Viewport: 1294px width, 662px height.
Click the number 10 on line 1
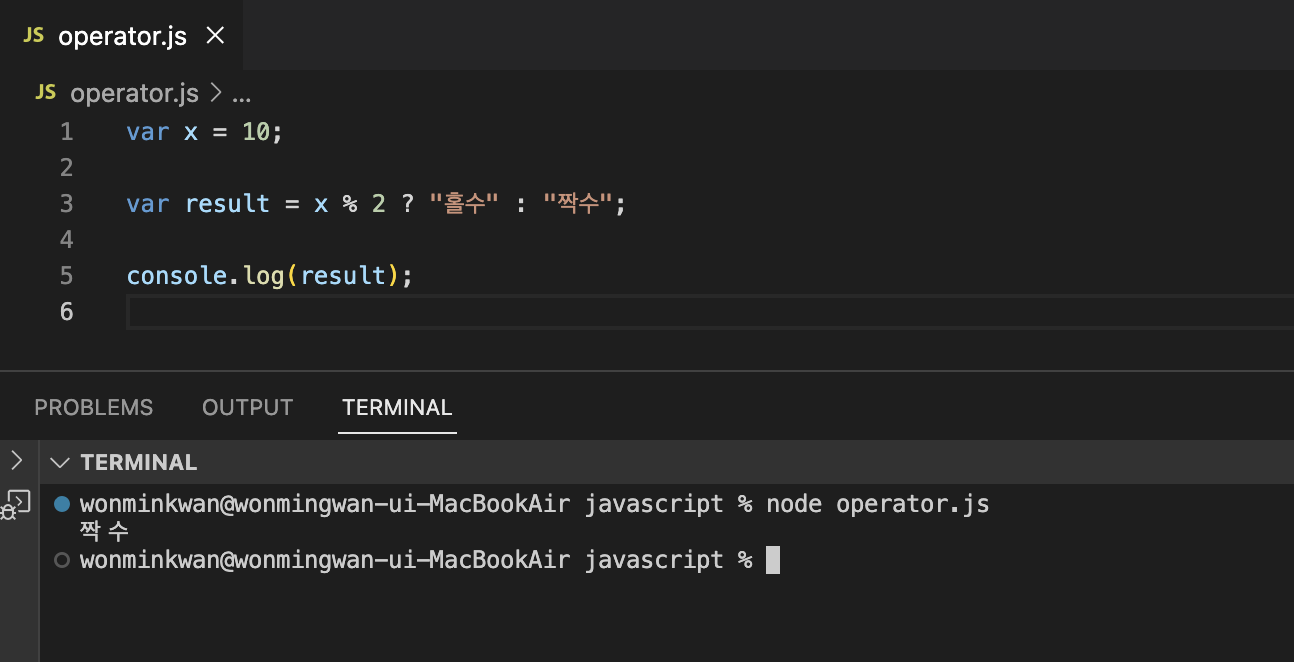256,131
